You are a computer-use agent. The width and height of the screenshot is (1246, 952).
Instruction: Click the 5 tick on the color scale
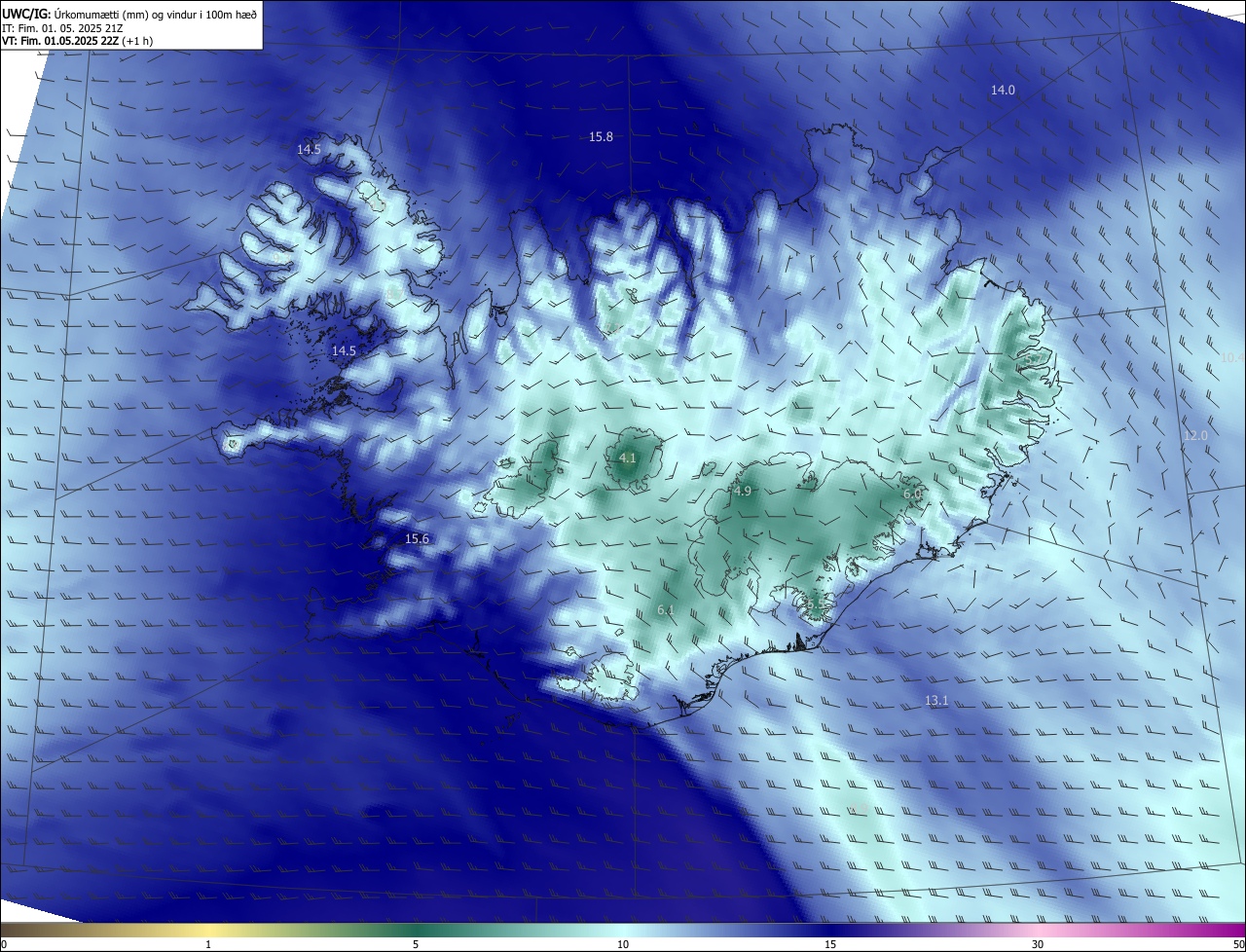coord(416,944)
